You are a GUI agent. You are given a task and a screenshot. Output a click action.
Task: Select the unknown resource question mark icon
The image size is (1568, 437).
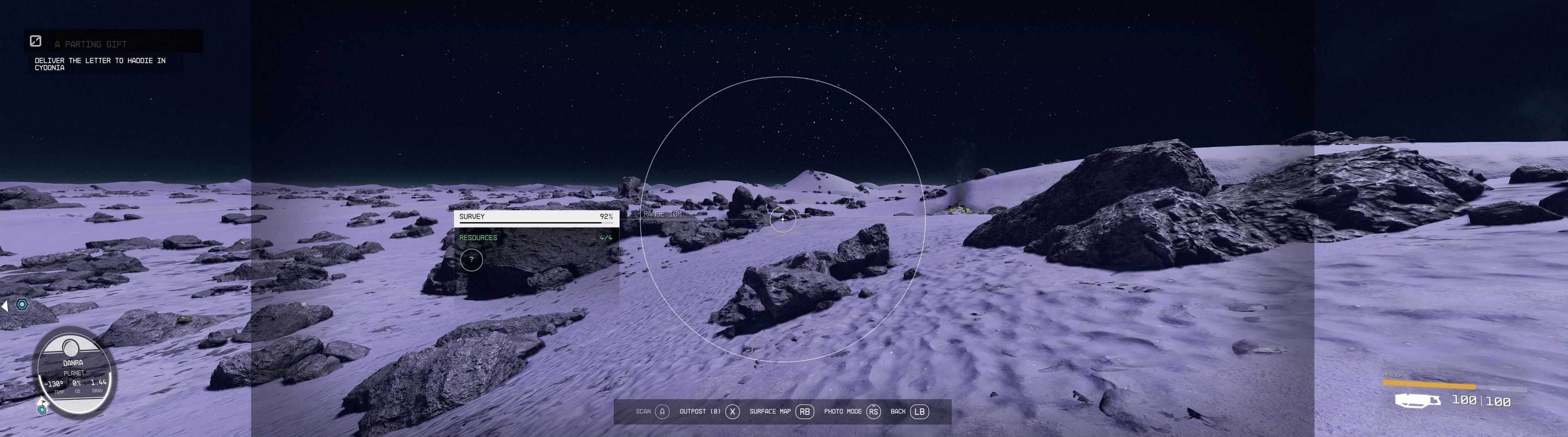pos(471,260)
